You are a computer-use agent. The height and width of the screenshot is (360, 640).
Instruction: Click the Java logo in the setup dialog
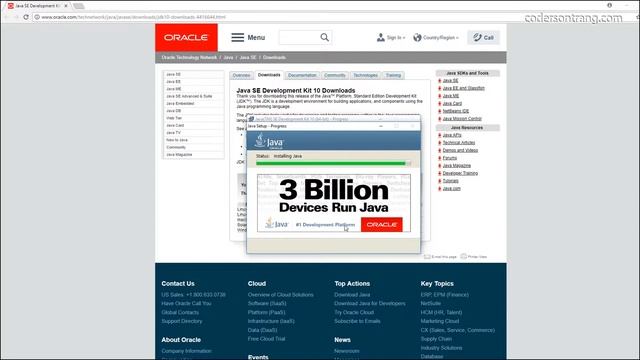pyautogui.click(x=269, y=141)
